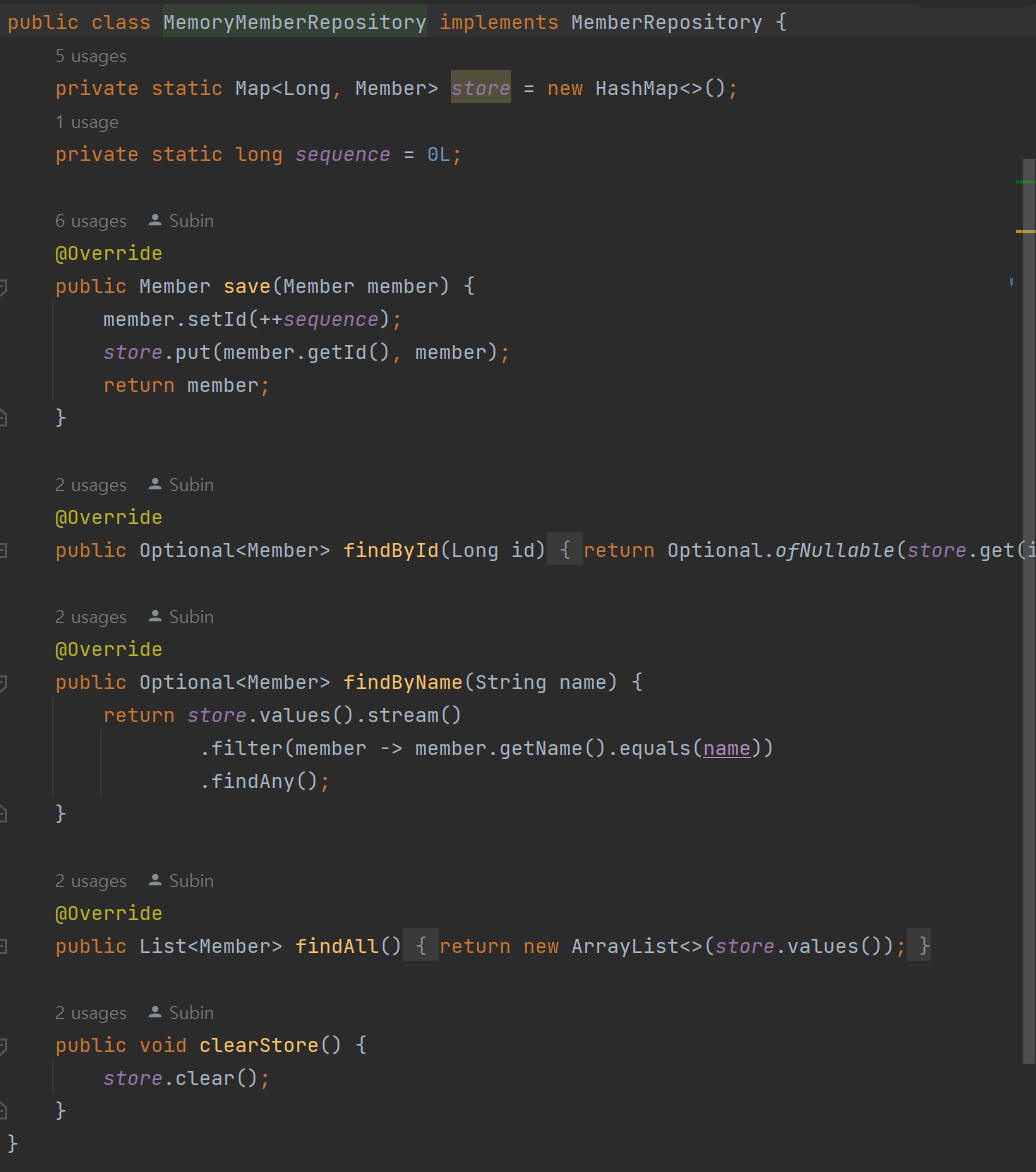Click @Override annotation above save method
This screenshot has height=1172, width=1036.
pos(108,253)
